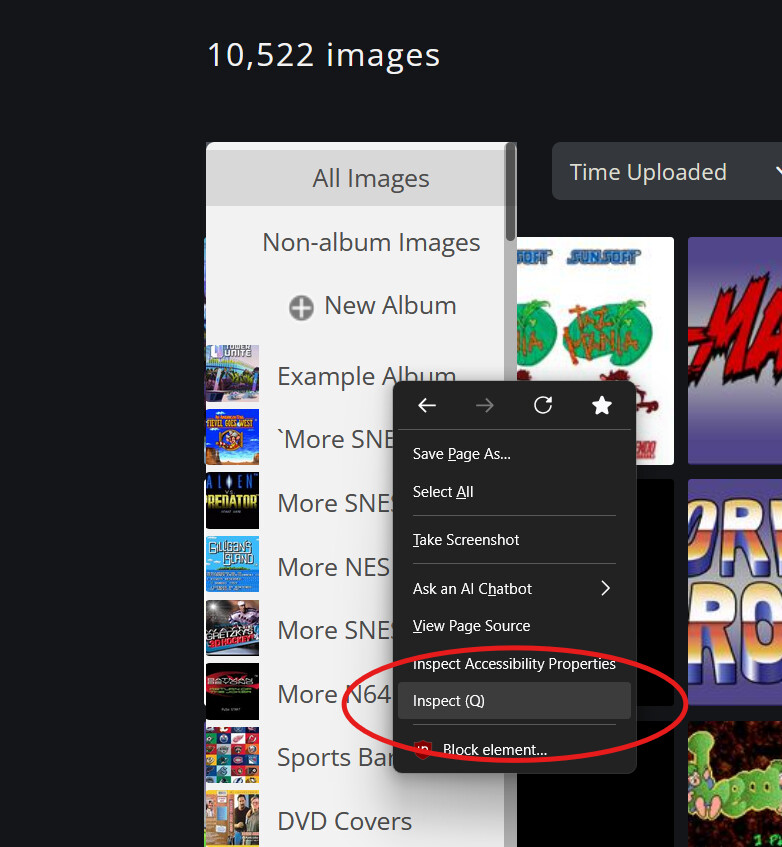Click the Back arrow in context menu
This screenshot has width=782, height=847.
pos(427,405)
